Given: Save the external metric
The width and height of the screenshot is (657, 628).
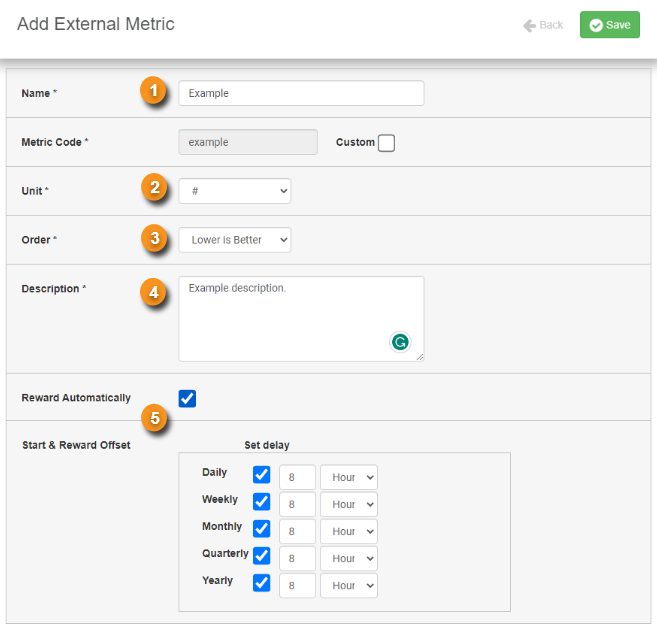Looking at the screenshot, I should (x=610, y=25).
